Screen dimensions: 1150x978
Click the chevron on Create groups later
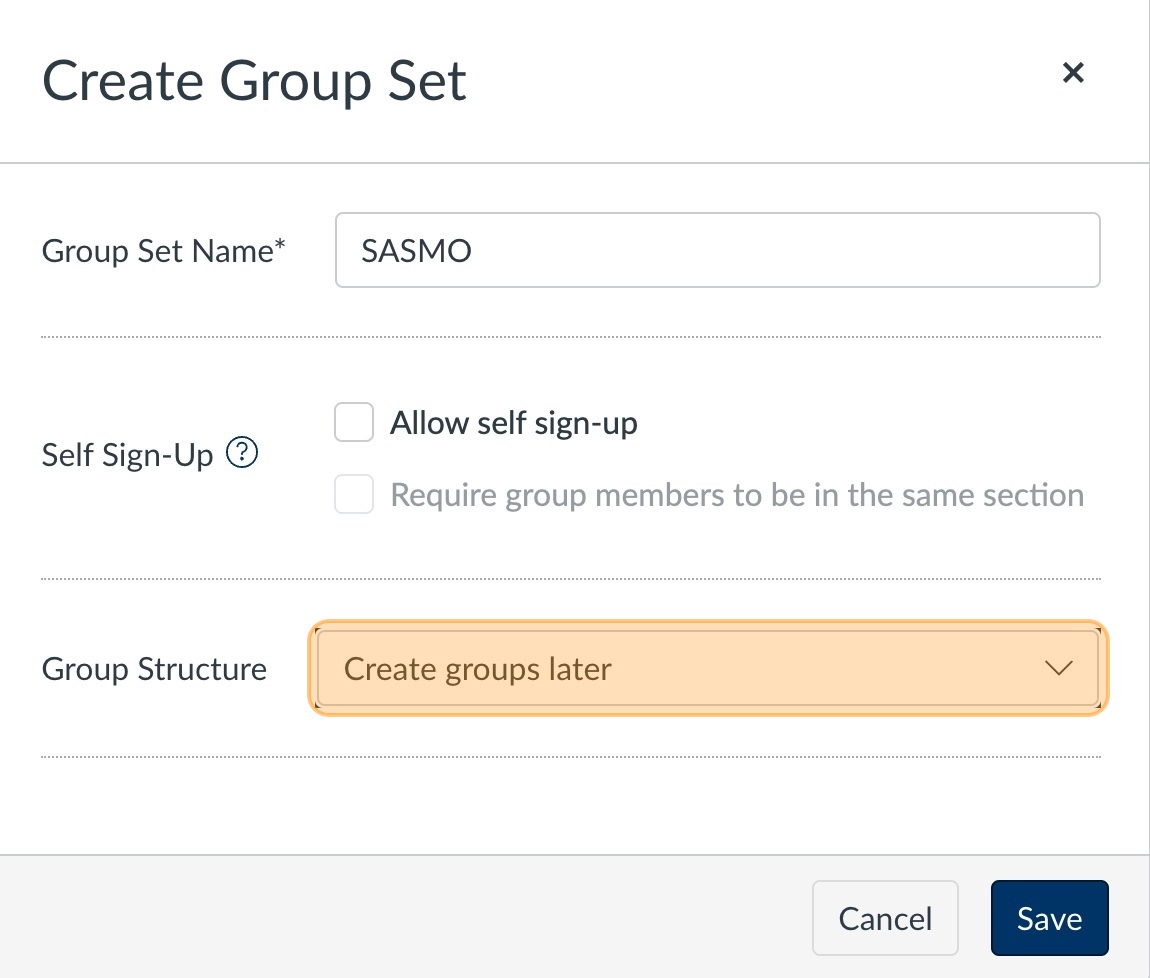pos(1059,668)
